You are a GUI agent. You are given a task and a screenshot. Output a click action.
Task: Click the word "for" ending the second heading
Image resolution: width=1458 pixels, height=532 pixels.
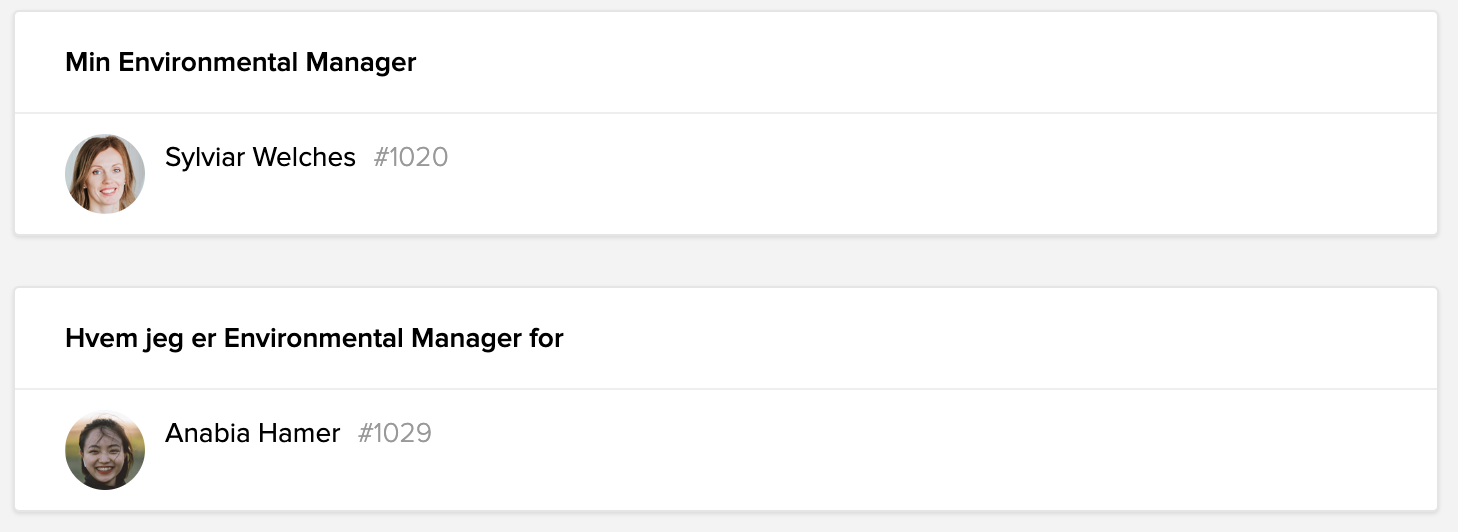pos(547,338)
